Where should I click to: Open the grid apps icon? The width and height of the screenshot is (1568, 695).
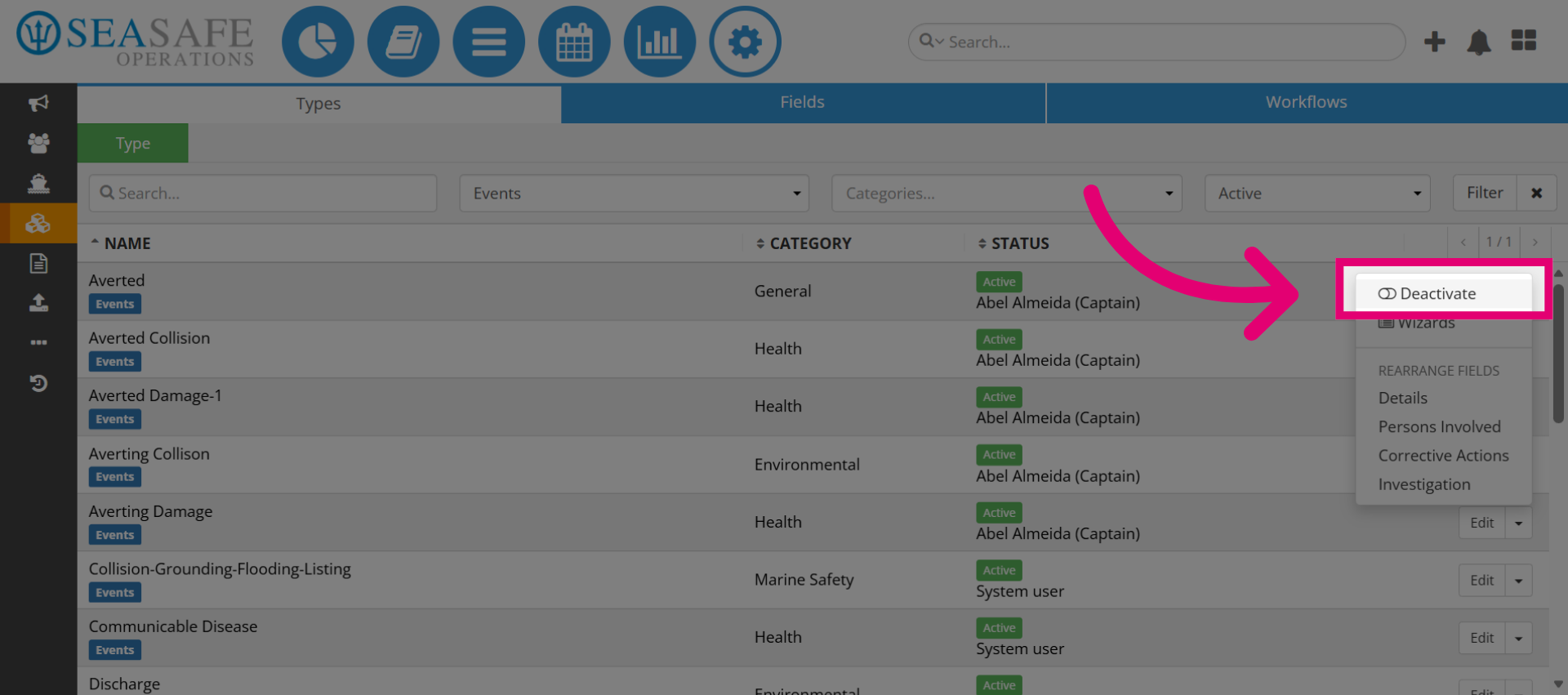[x=1523, y=40]
